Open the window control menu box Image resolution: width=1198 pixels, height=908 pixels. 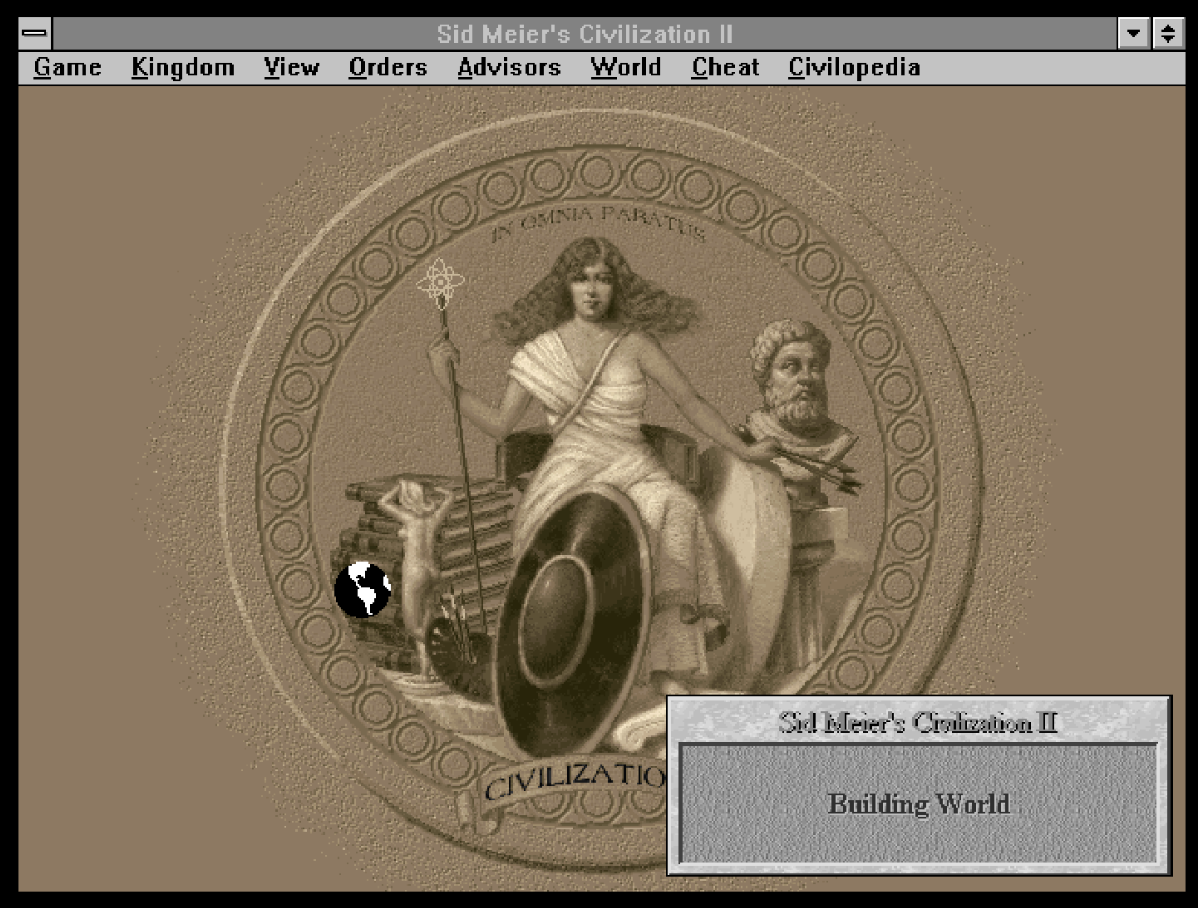pos(35,34)
